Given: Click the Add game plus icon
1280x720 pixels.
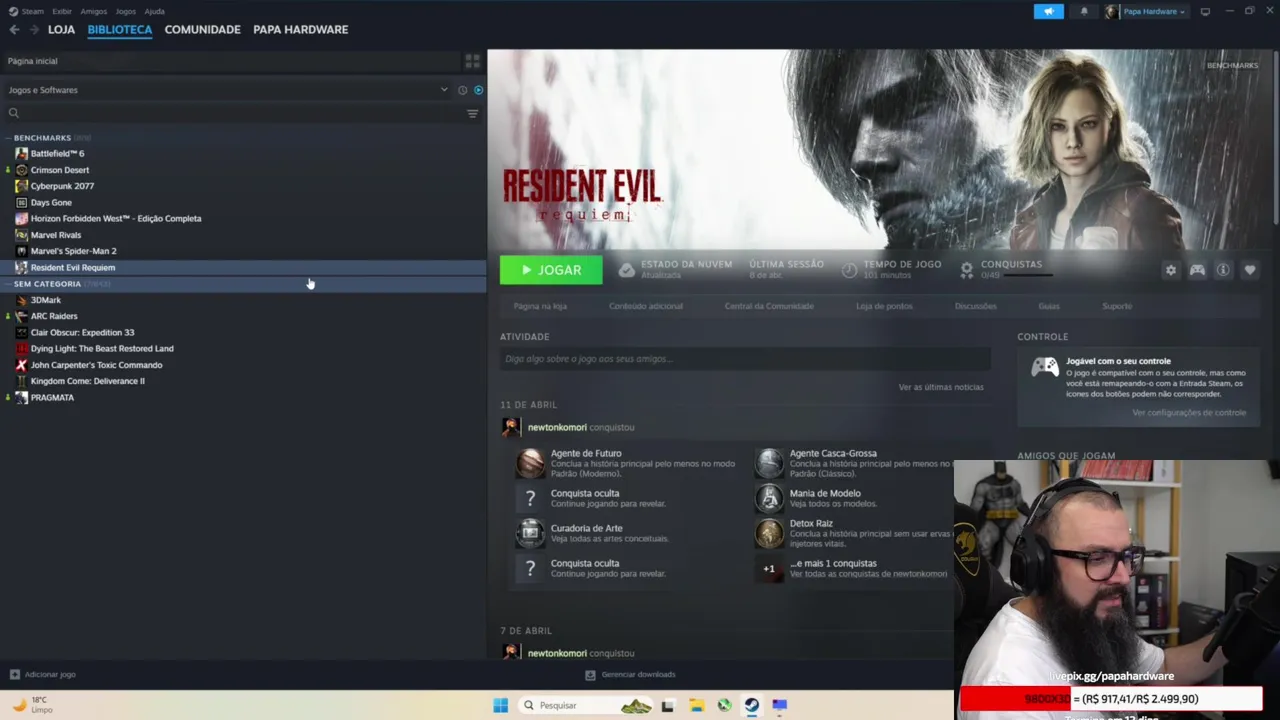Looking at the screenshot, I should (14, 675).
